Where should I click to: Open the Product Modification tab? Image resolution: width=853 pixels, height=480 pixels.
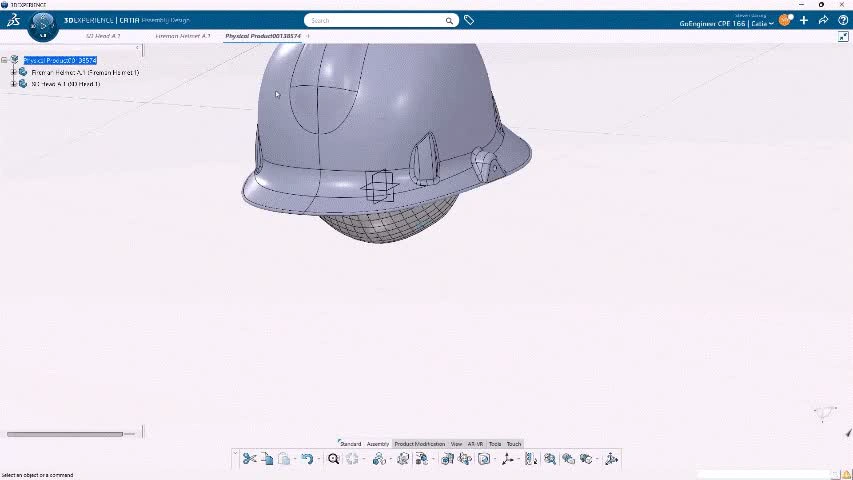click(419, 444)
